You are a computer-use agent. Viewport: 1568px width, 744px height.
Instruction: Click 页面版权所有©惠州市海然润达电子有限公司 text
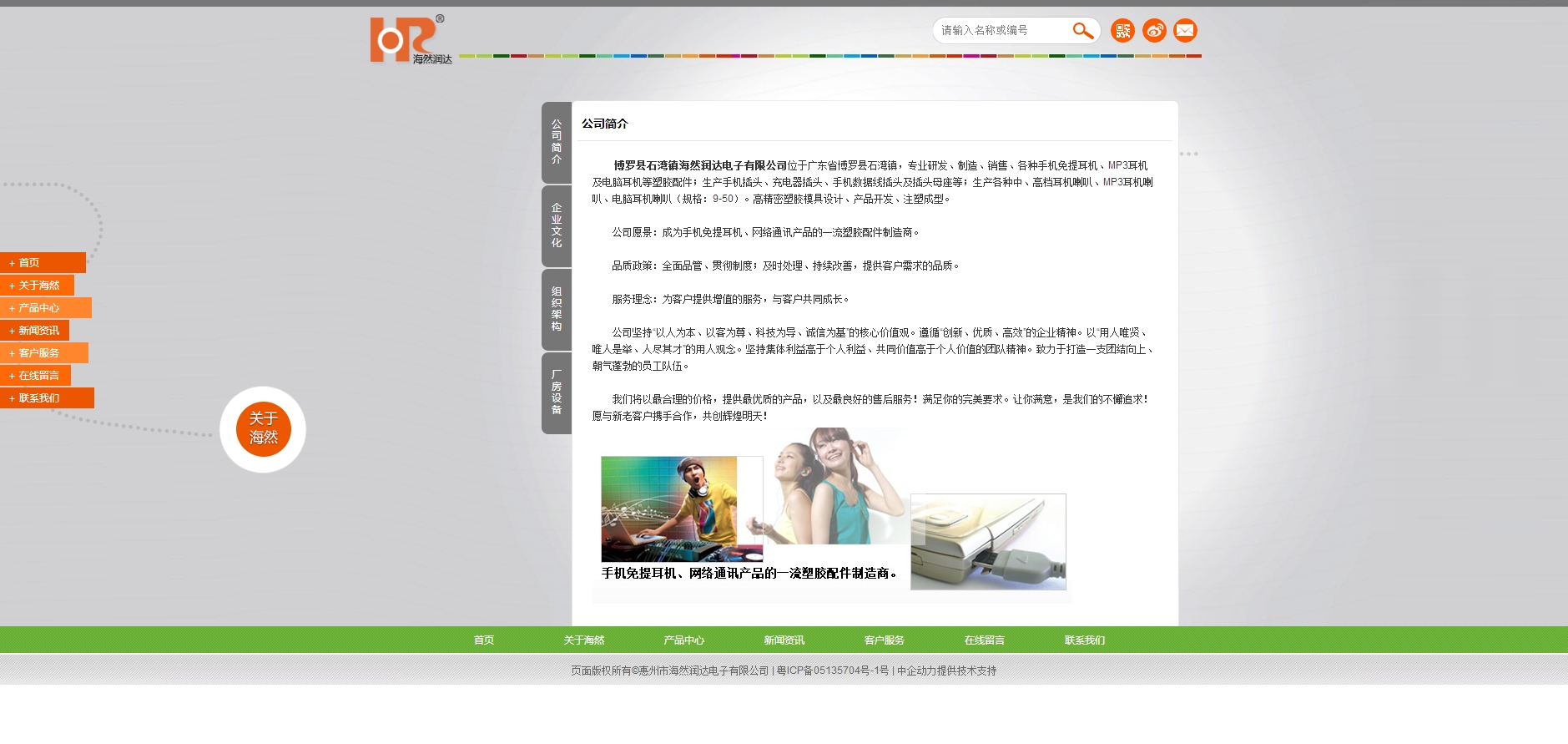coord(670,671)
